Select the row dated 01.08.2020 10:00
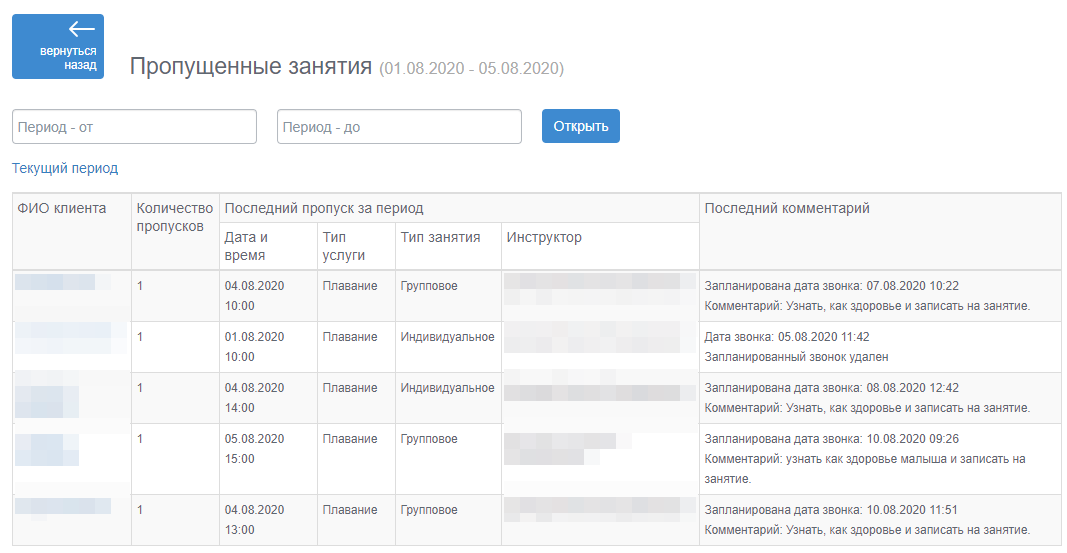This screenshot has height=553, width=1067. point(536,347)
